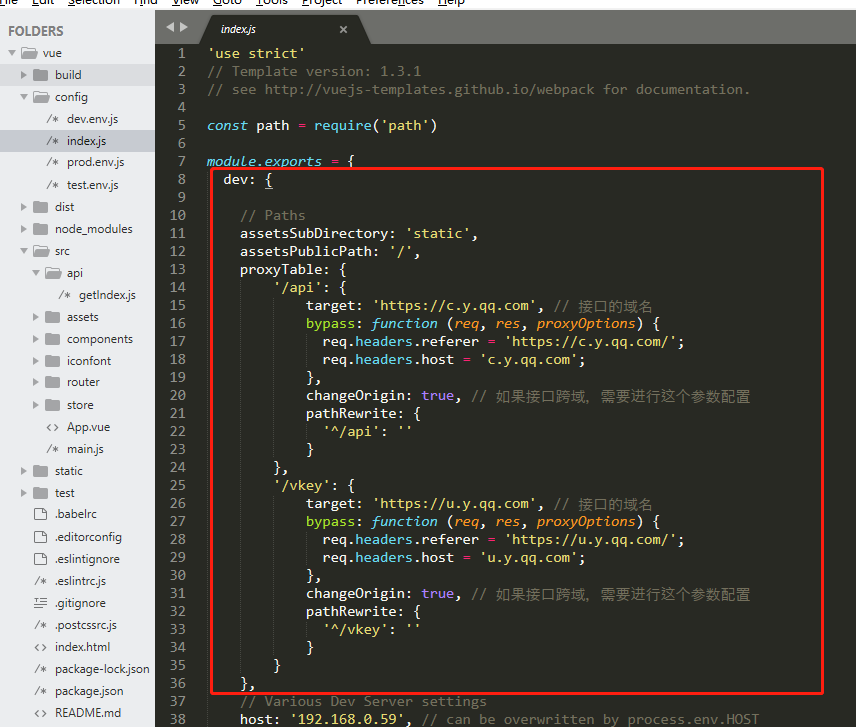
Task: Click the dist folder icon
Action: coord(40,207)
